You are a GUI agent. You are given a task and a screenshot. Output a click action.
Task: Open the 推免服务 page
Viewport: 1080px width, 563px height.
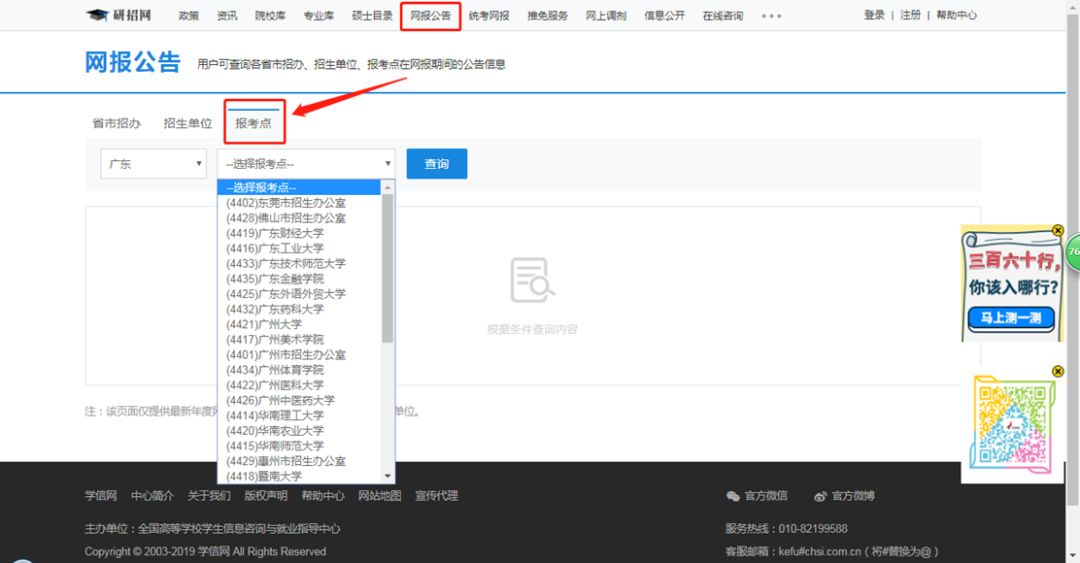pos(548,16)
